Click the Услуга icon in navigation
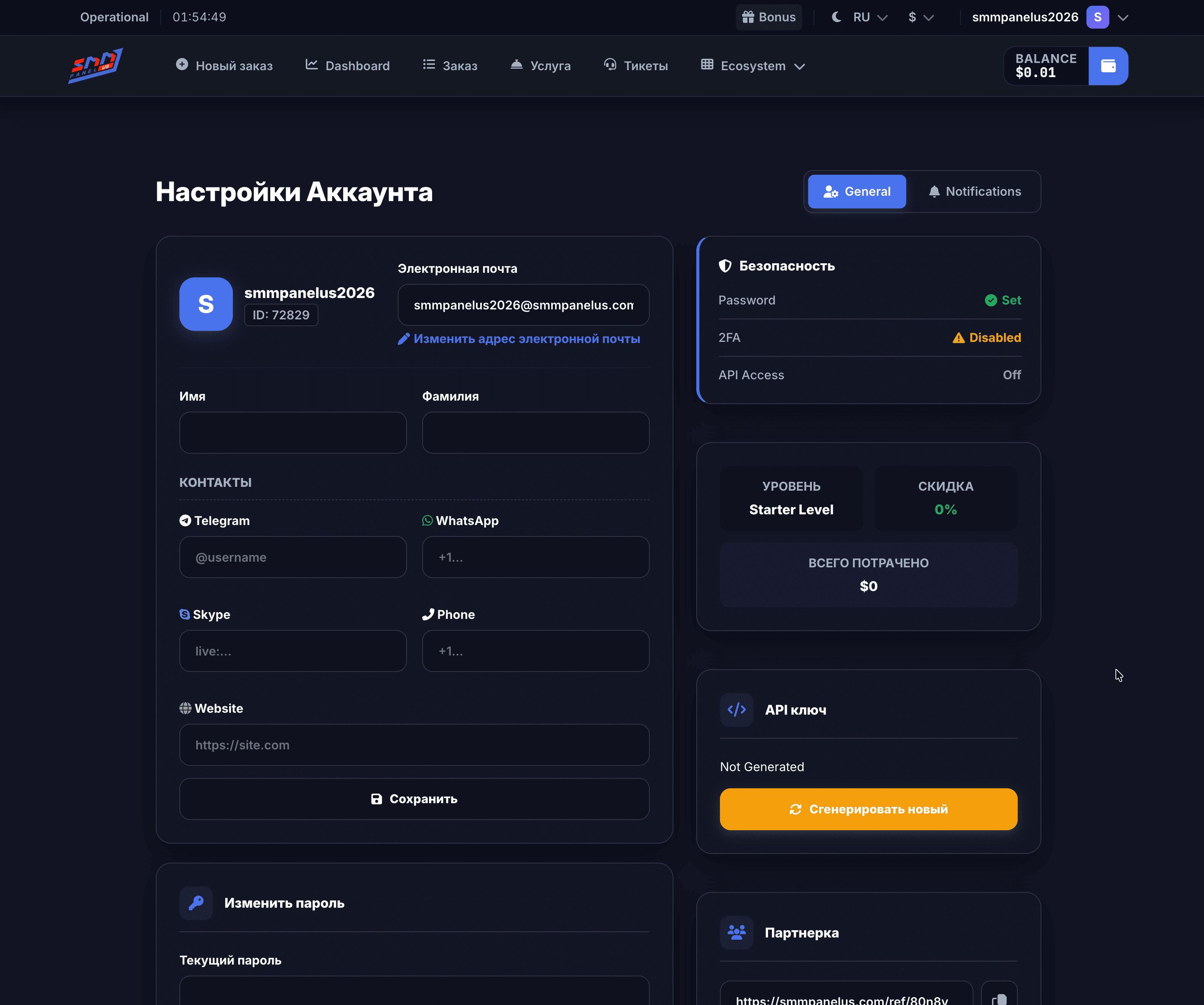This screenshot has width=1204, height=1005. click(x=517, y=65)
